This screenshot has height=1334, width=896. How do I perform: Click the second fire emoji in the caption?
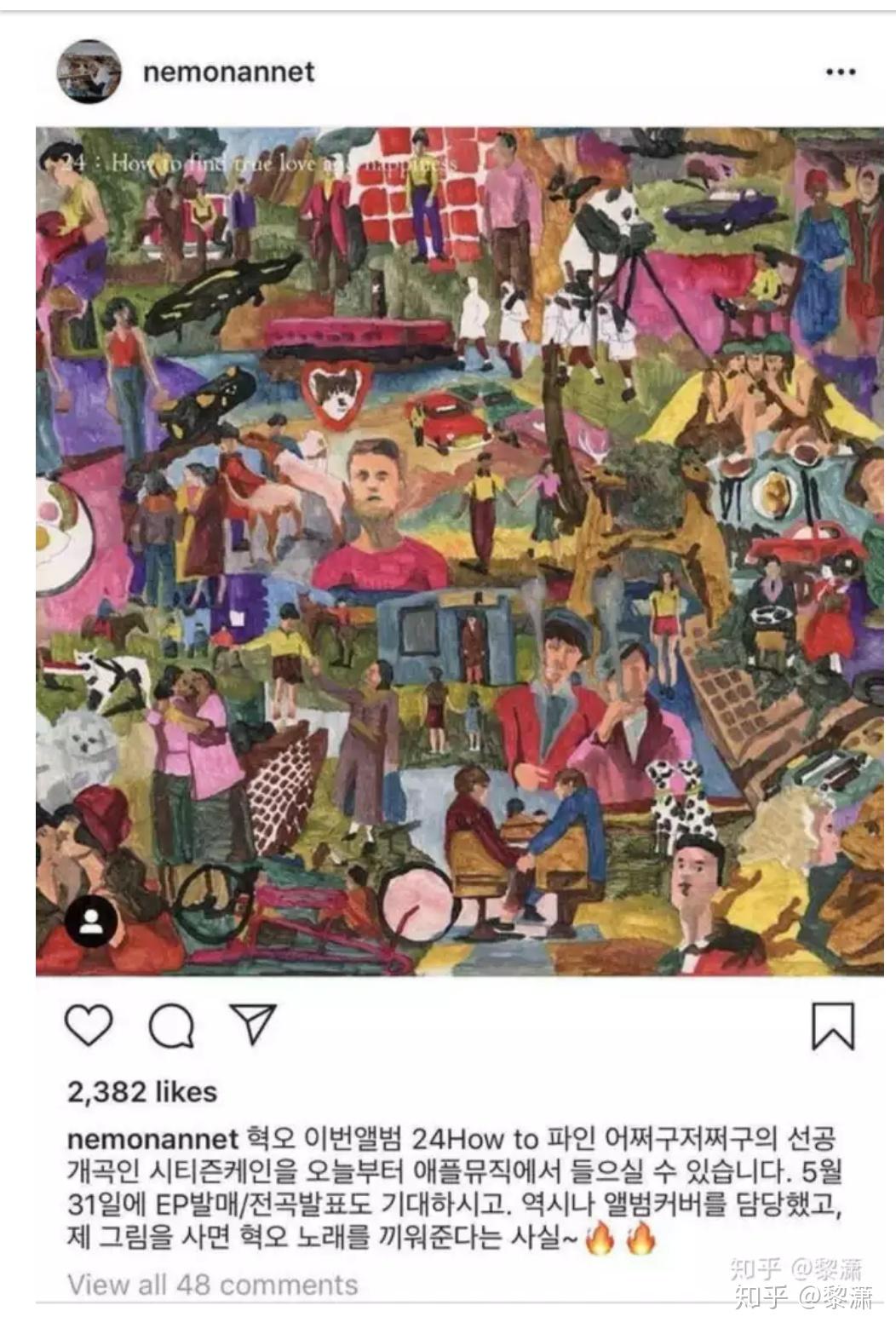[x=640, y=1237]
